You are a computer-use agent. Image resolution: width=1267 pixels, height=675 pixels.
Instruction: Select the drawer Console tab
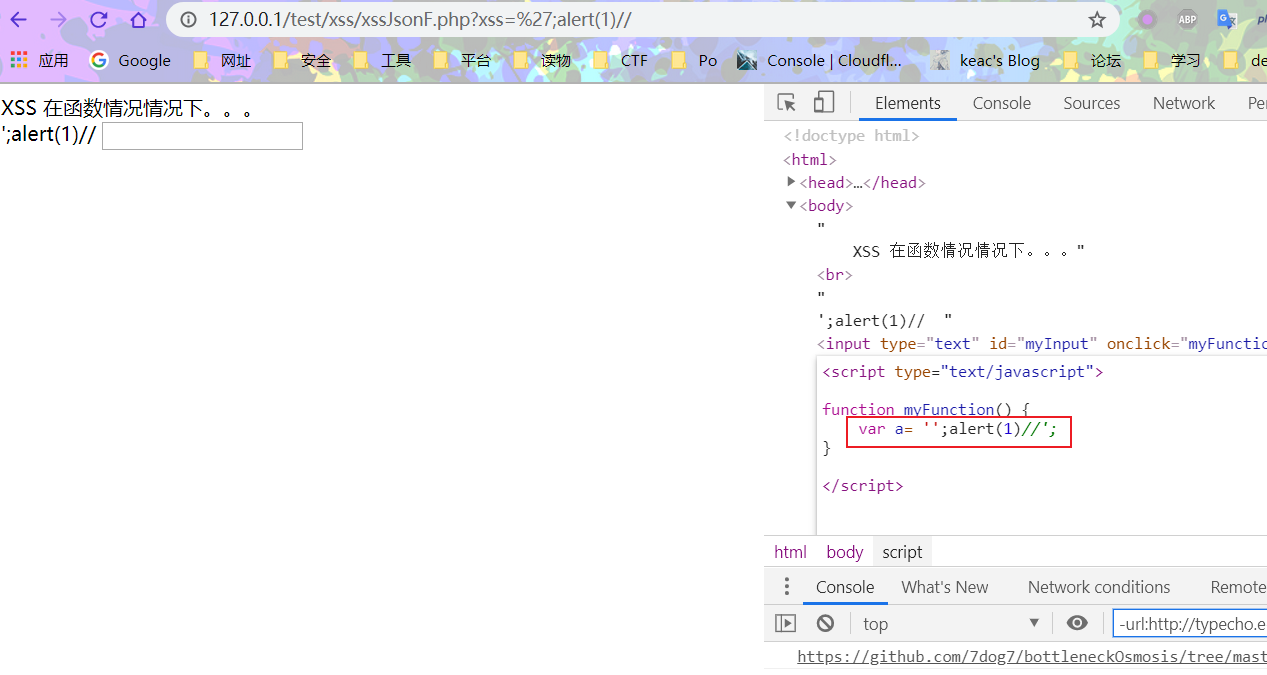845,587
